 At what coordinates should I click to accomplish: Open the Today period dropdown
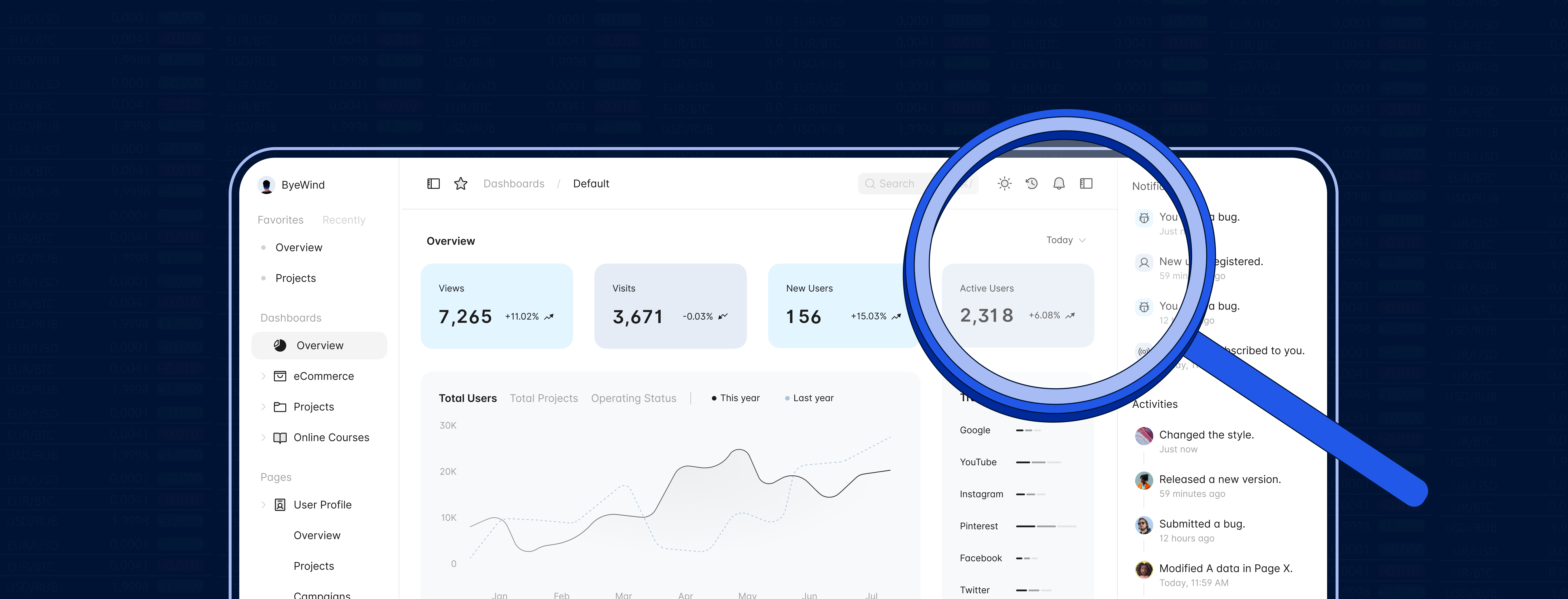(1066, 240)
